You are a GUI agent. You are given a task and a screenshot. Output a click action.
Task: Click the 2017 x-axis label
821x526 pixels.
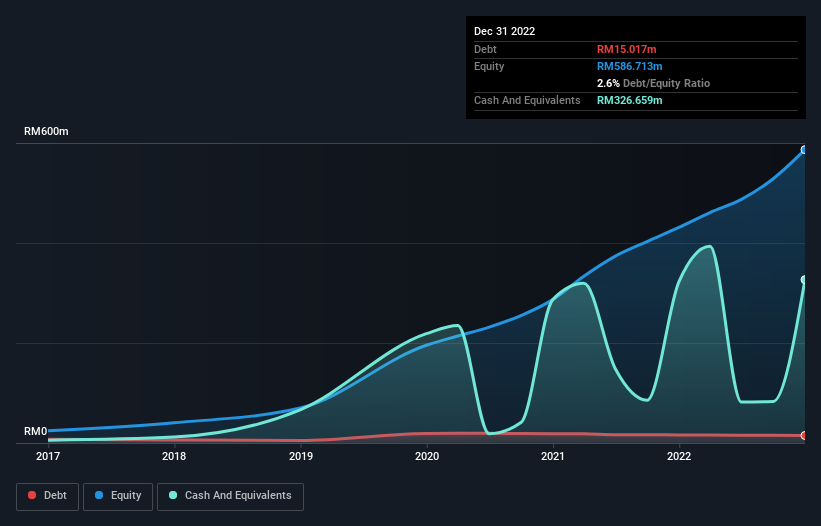(x=48, y=456)
